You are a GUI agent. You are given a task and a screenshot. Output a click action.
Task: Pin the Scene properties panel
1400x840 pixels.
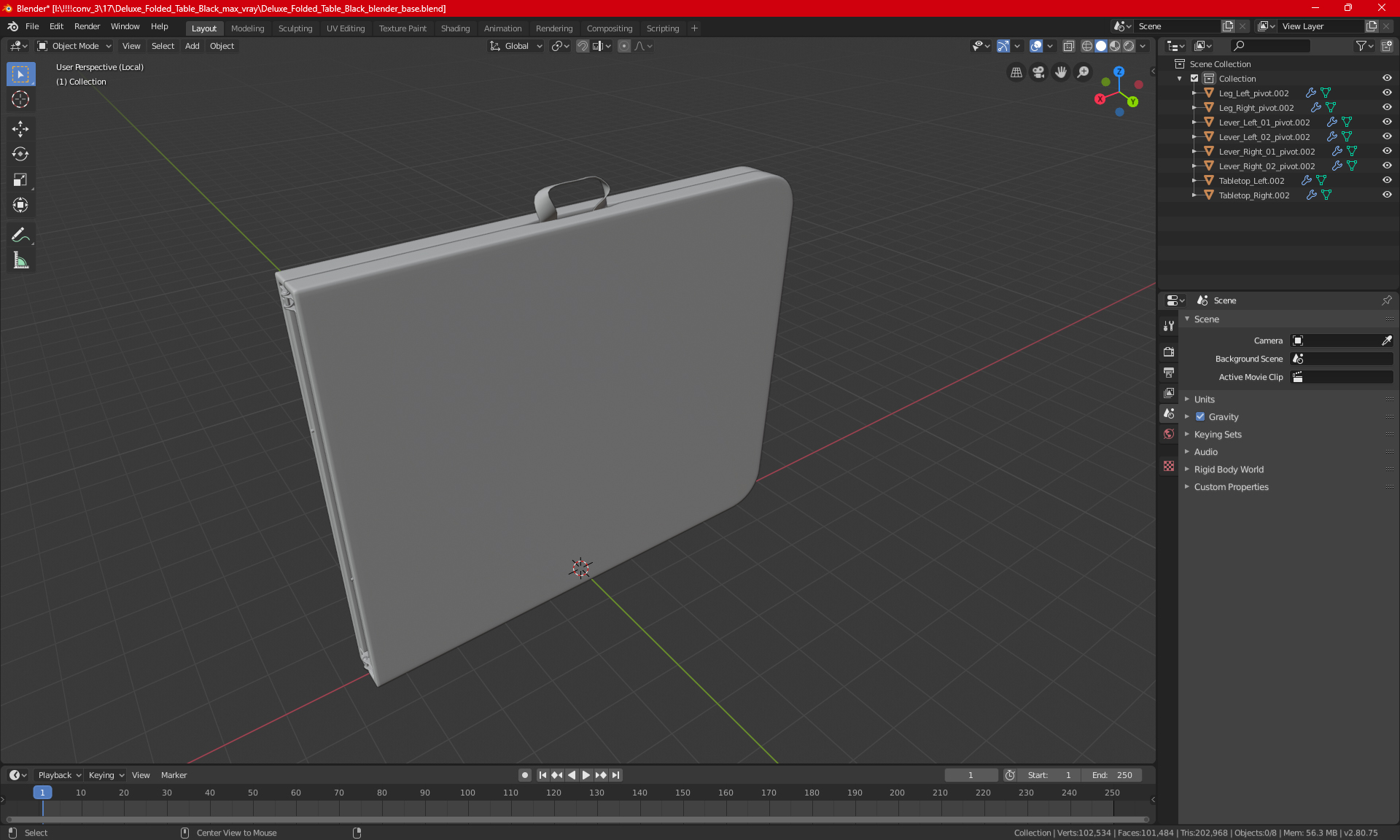tap(1387, 300)
